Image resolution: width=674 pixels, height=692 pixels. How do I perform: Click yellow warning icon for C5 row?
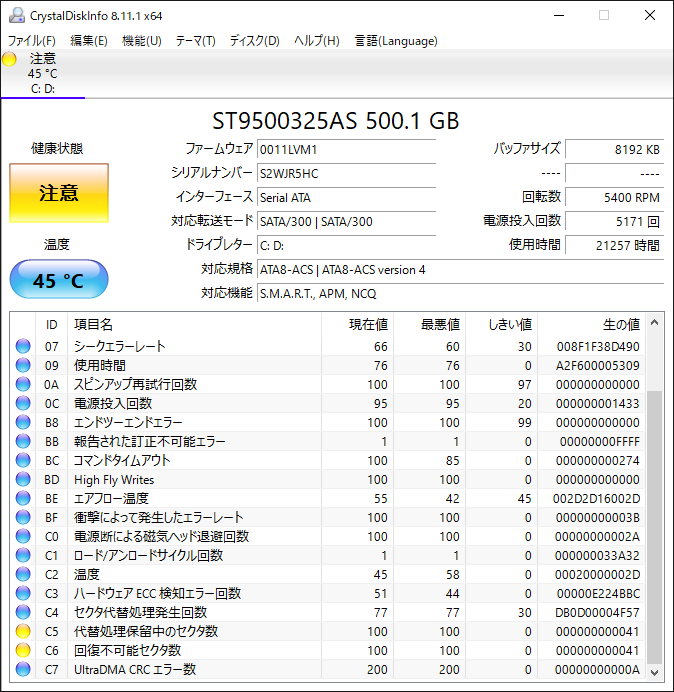coord(23,631)
